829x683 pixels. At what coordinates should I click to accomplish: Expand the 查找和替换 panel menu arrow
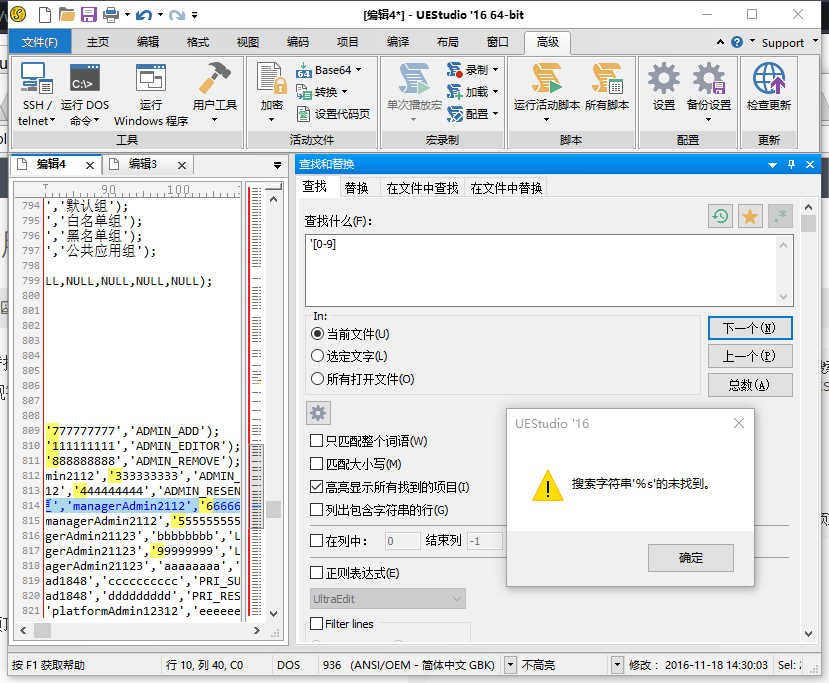[772, 165]
